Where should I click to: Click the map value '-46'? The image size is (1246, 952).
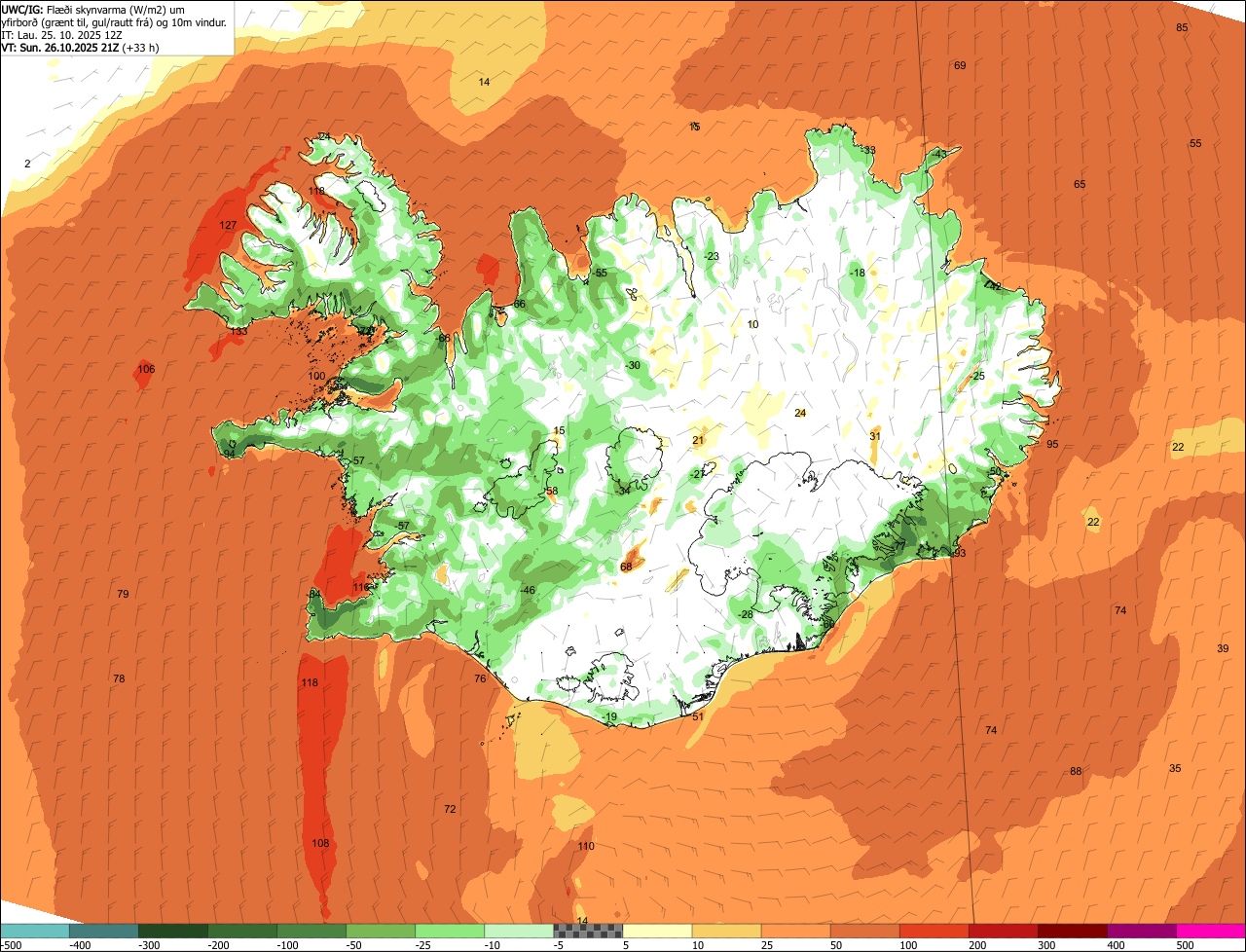coord(528,590)
